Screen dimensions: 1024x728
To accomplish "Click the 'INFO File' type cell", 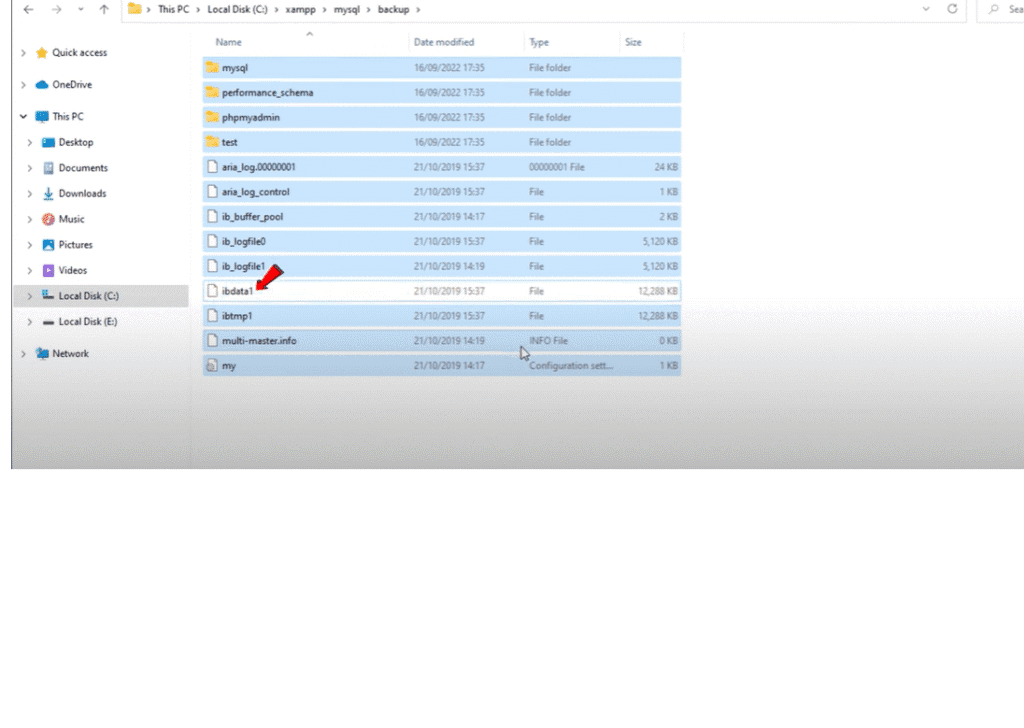I will 548,341.
